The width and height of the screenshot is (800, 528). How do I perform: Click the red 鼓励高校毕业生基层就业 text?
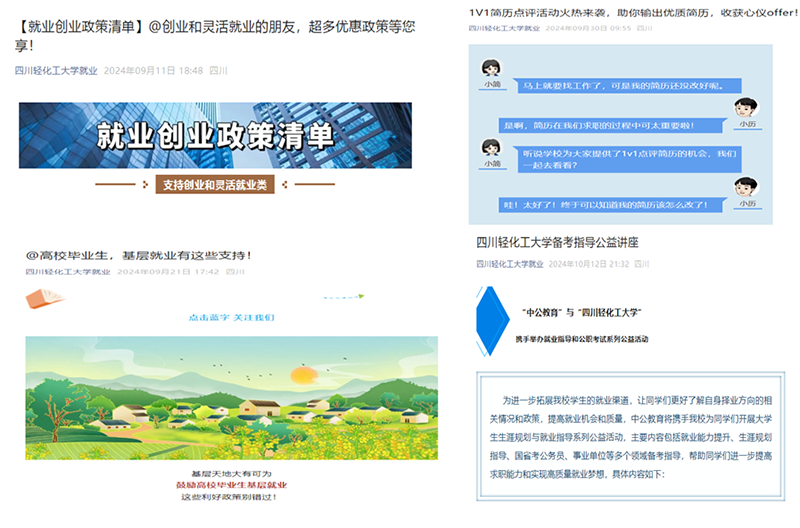(x=231, y=484)
